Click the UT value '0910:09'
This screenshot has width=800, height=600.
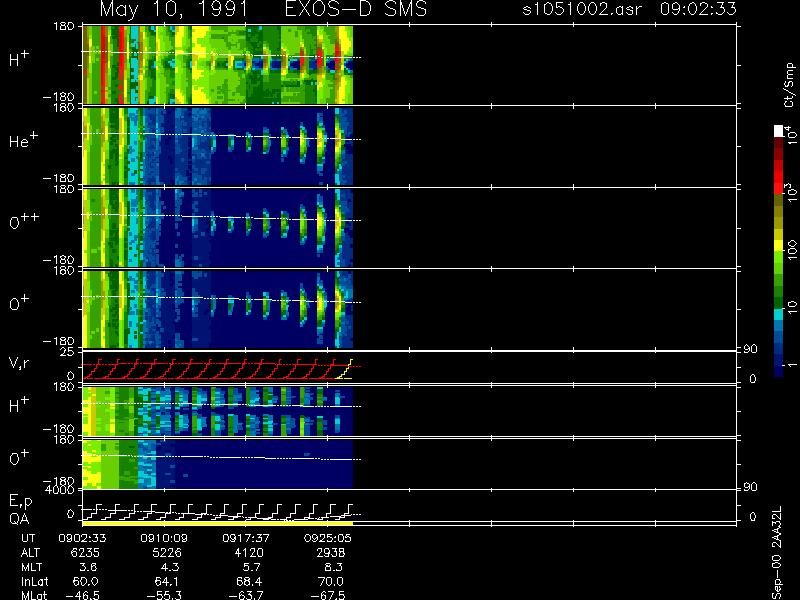pyautogui.click(x=164, y=538)
